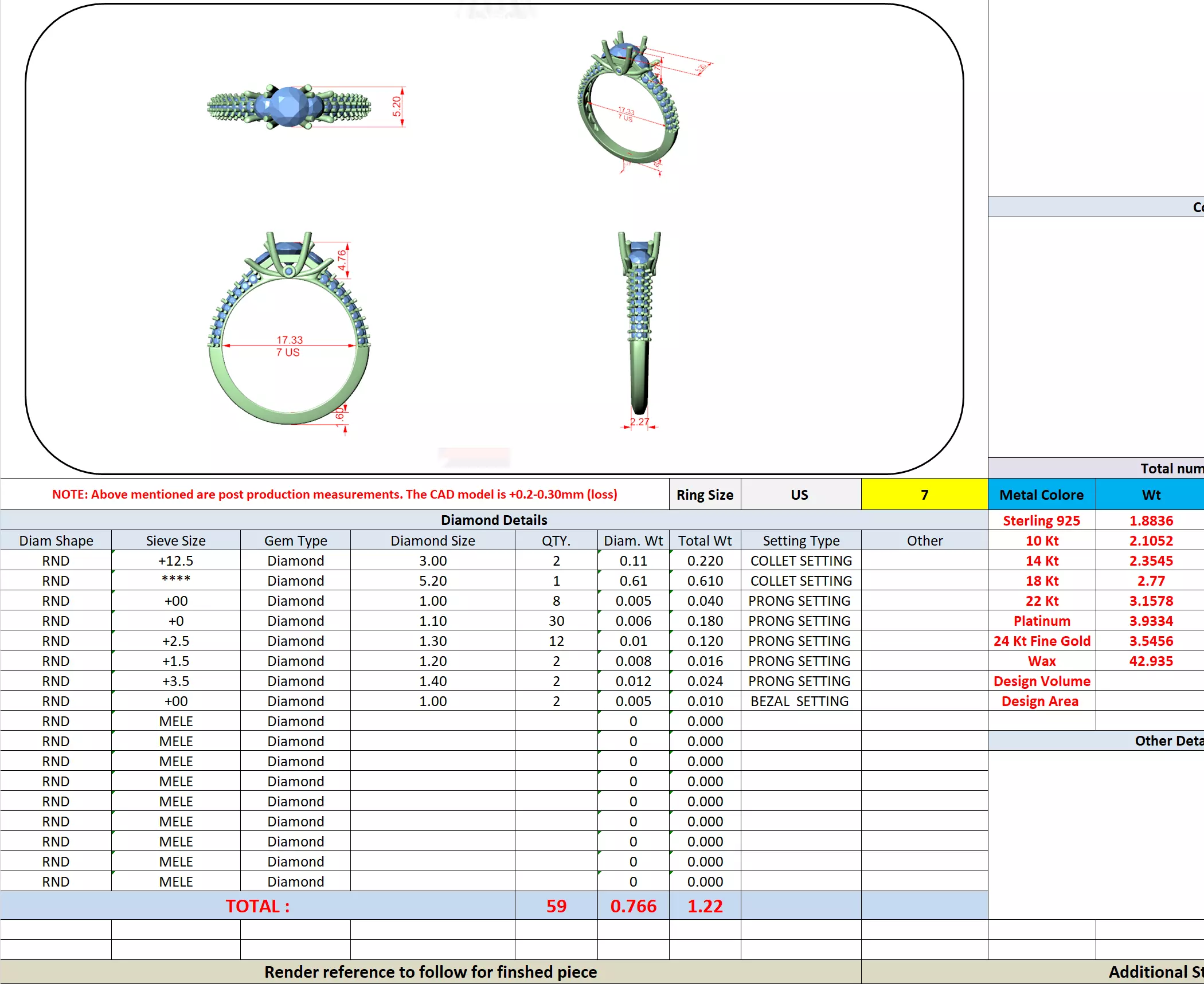Select the BEZAL SETTING cell
The width and height of the screenshot is (1204, 984).
[799, 701]
